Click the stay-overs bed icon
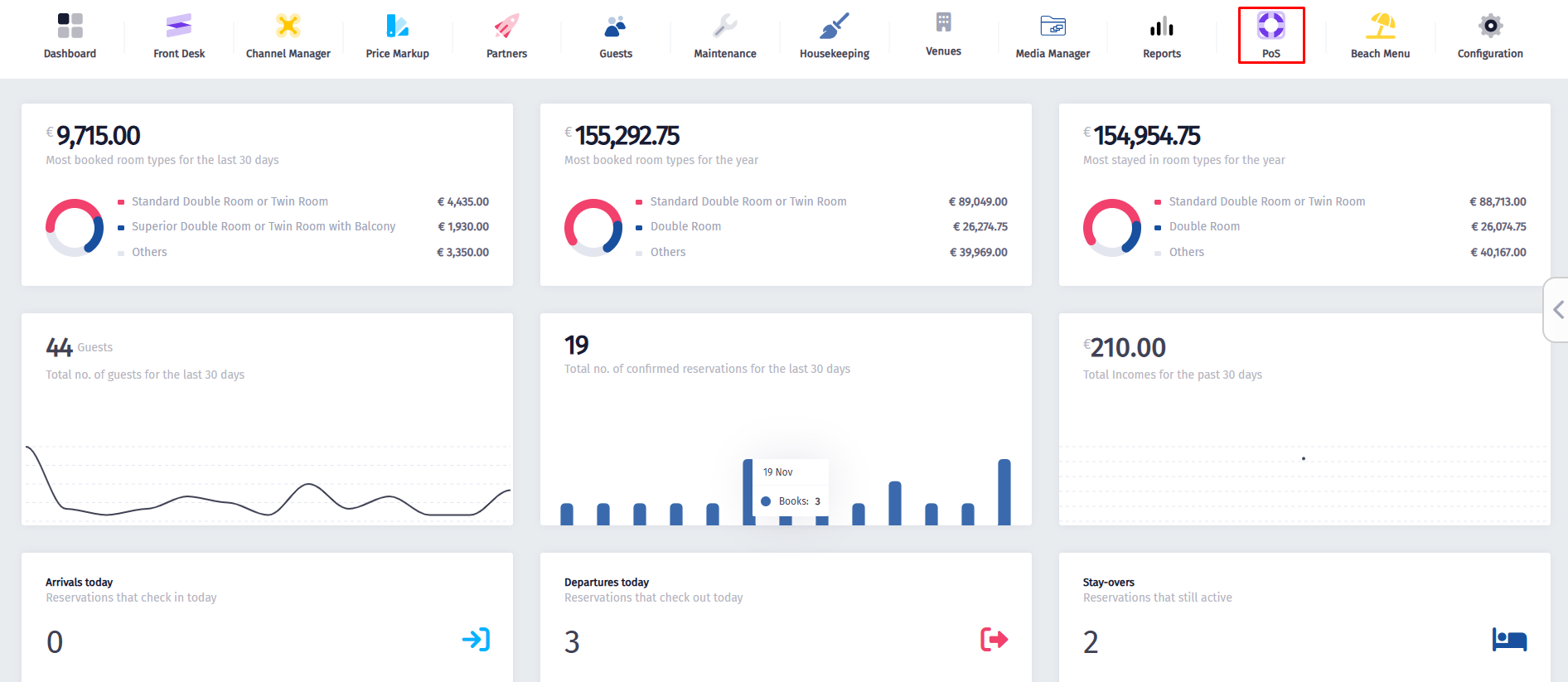 point(1509,640)
